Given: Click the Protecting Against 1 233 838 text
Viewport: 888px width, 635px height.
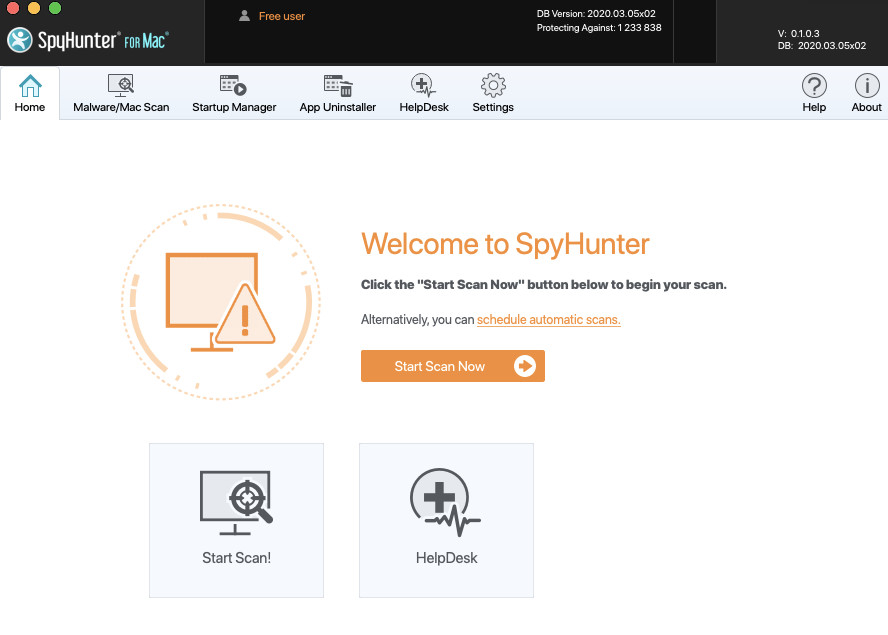Looking at the screenshot, I should click(599, 28).
